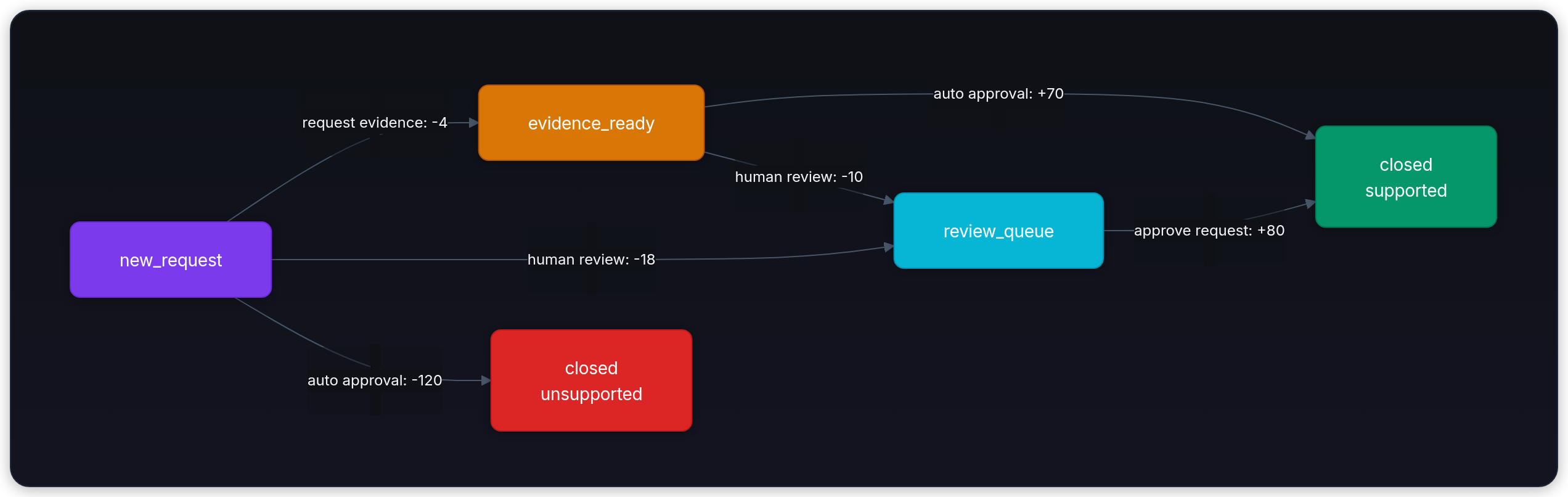Select the review_queue node
1568x497 pixels.
998,231
